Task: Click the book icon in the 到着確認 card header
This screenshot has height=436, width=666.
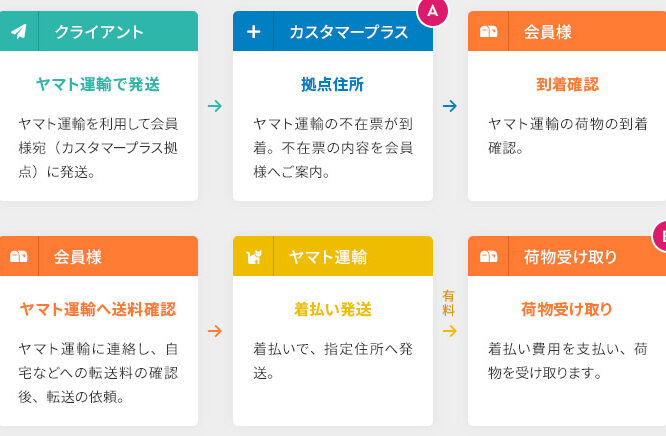Action: [488, 31]
